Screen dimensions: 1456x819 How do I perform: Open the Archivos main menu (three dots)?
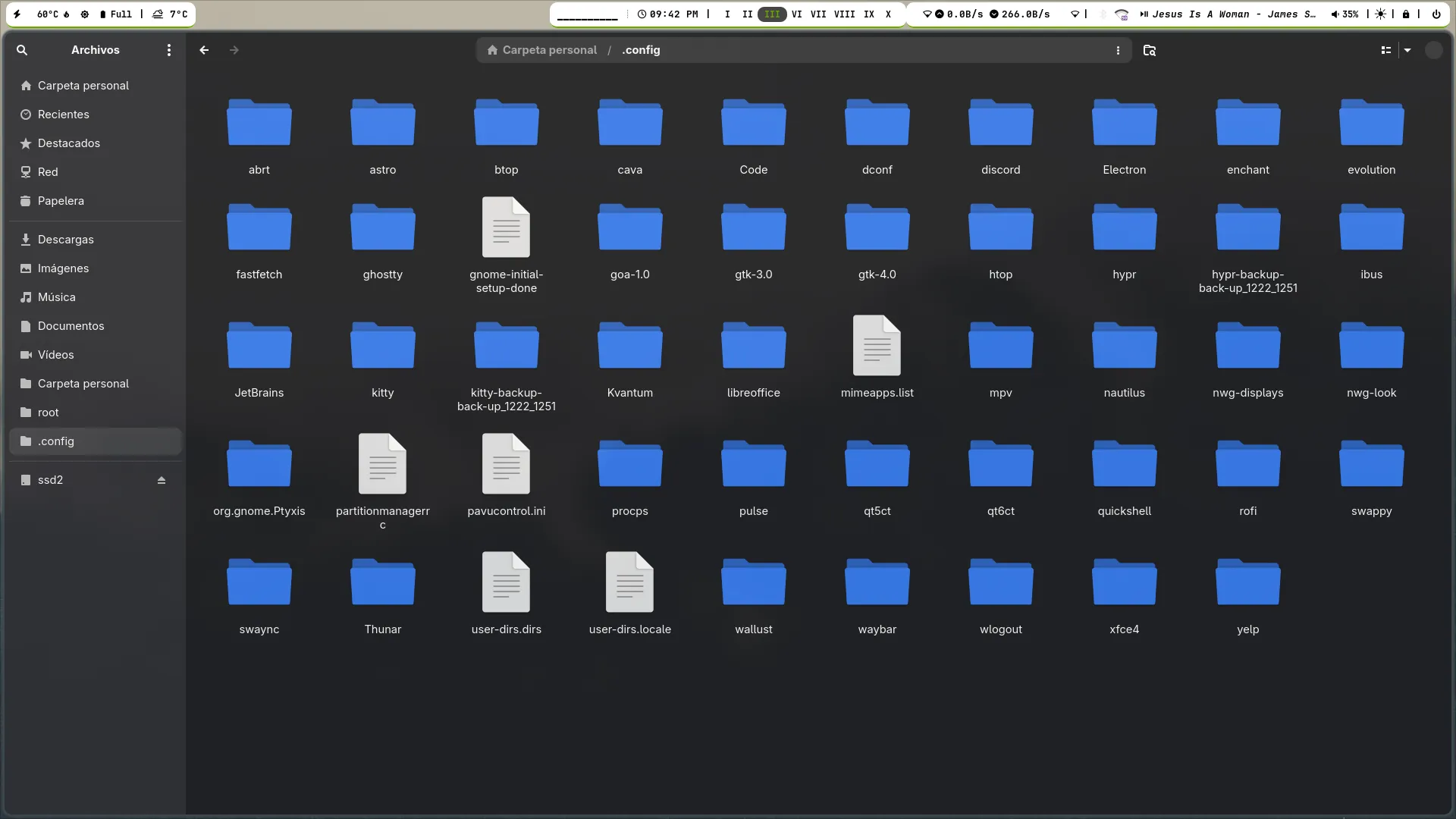tap(168, 50)
